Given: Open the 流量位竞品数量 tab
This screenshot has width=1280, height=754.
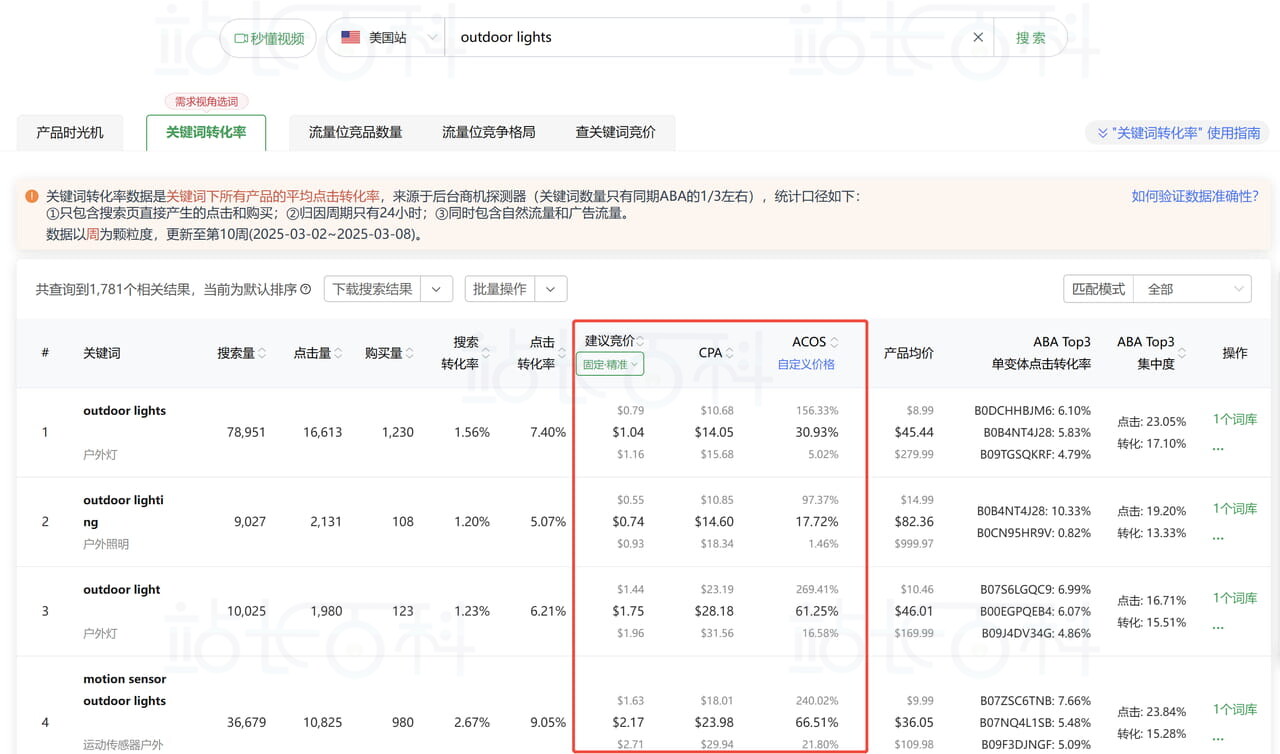Looking at the screenshot, I should [x=355, y=132].
